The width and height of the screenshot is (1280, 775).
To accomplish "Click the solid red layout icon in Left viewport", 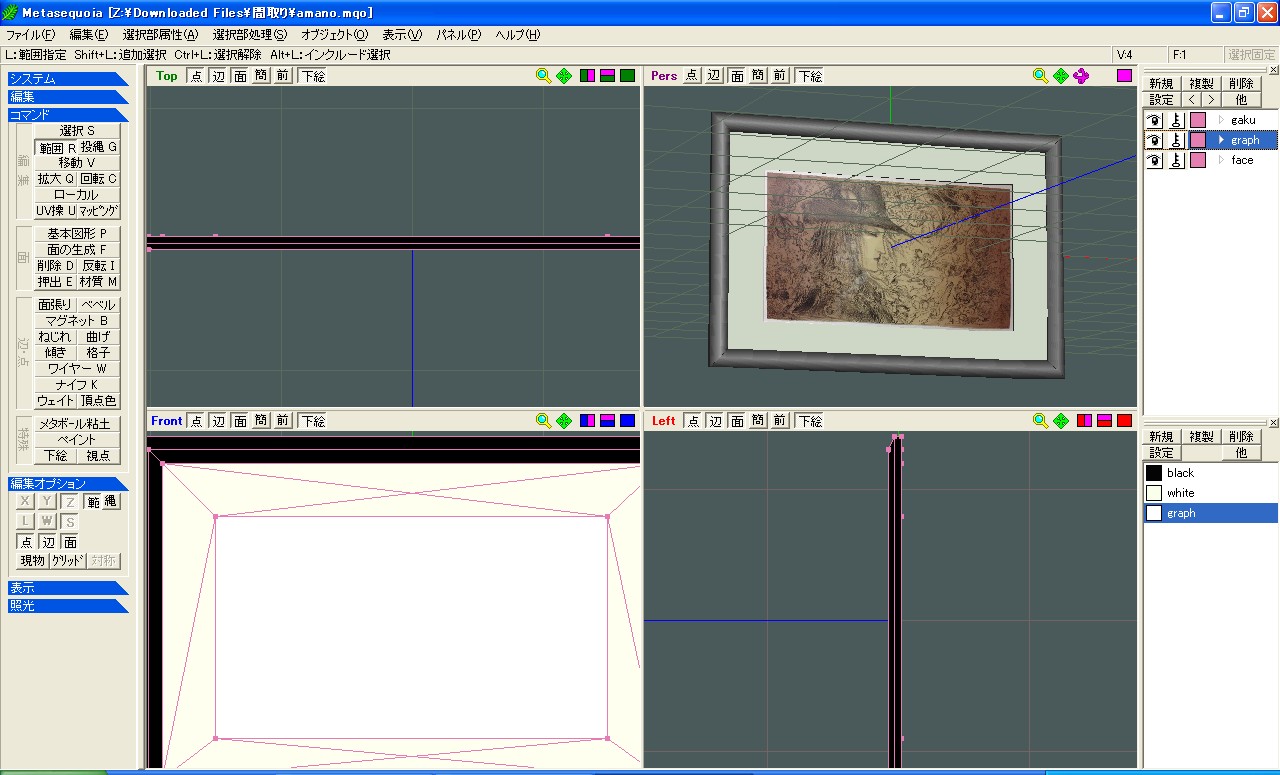I will pyautogui.click(x=1125, y=421).
